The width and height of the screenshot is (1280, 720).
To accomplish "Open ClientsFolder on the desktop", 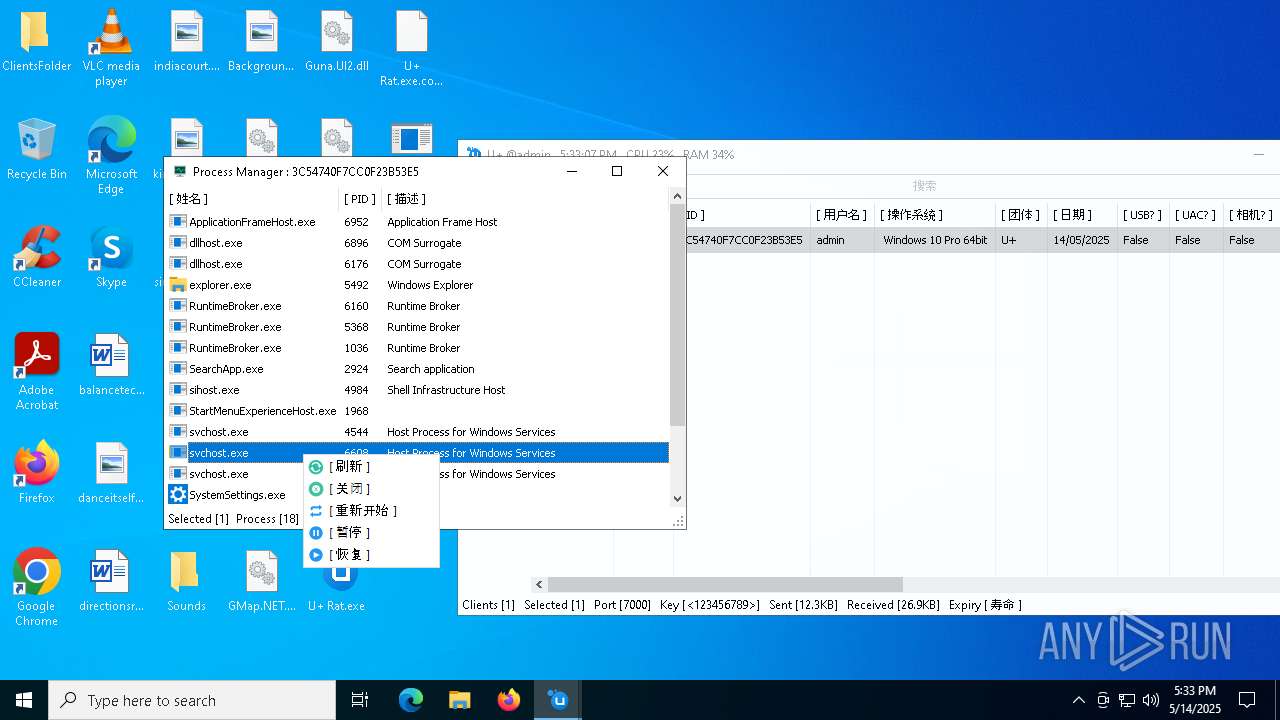I will [x=36, y=43].
